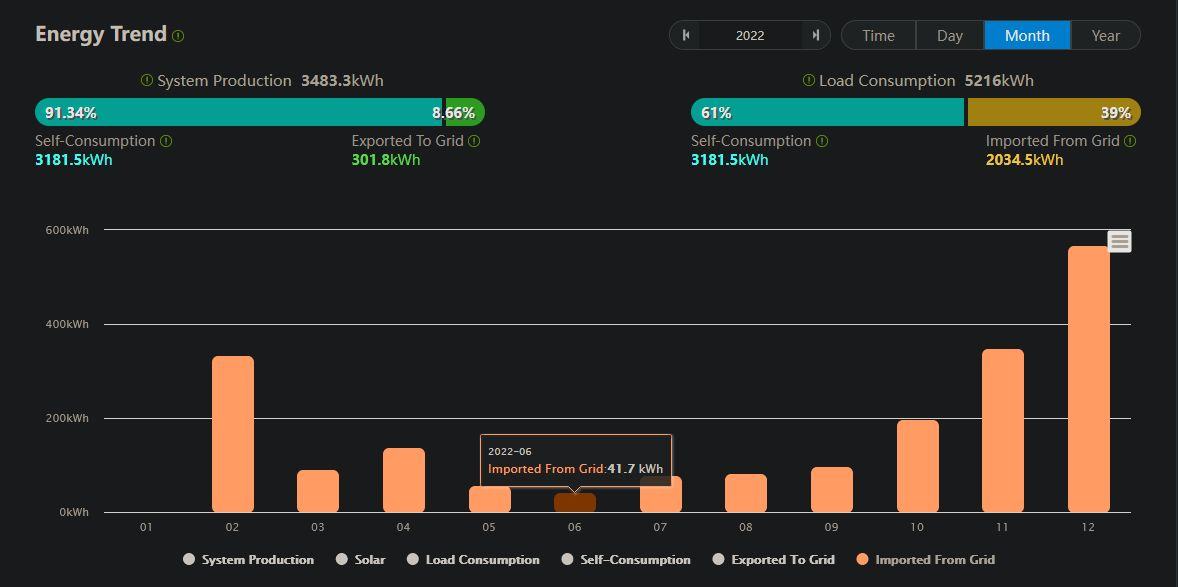Click the December bar in chart
Viewport: 1178px width, 587px height.
point(1089,379)
